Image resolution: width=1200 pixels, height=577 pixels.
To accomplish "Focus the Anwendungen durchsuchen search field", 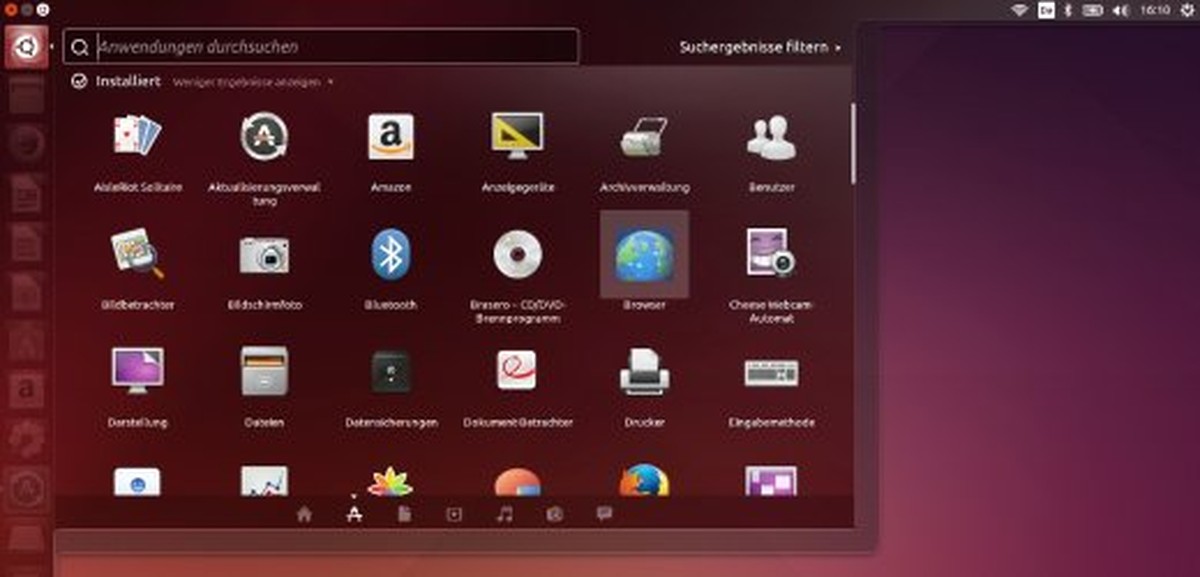I will [321, 47].
